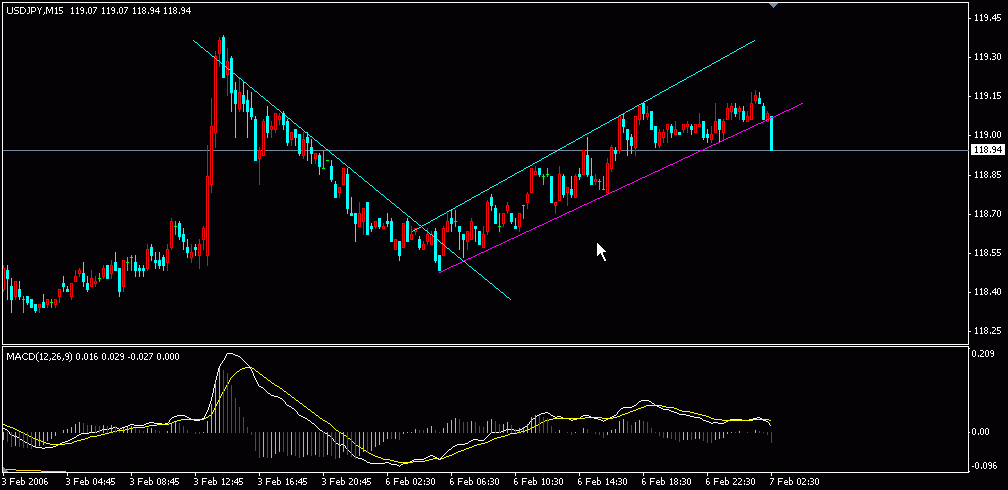Click the 118.40 price scale label
1008x490 pixels.
[989, 292]
